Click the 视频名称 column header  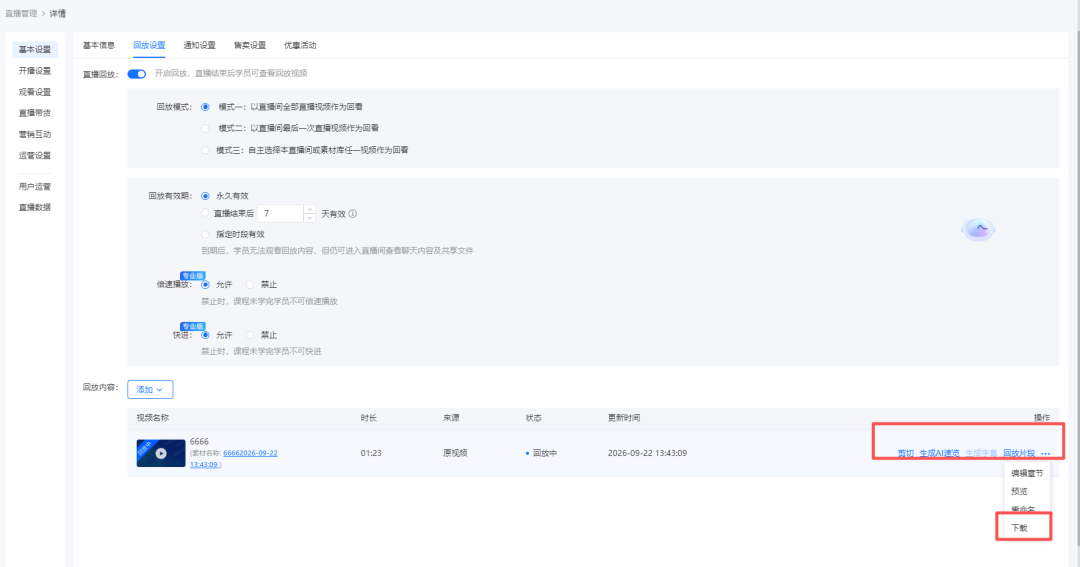click(152, 418)
